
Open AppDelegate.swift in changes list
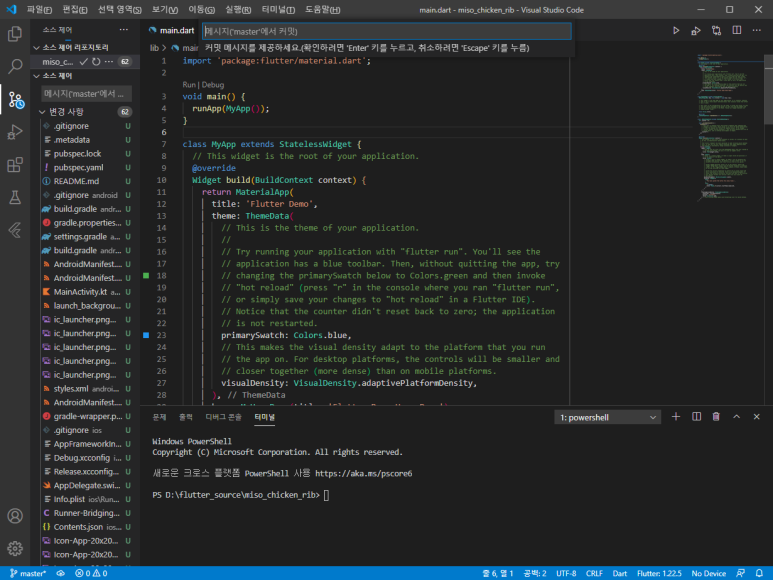(x=86, y=485)
